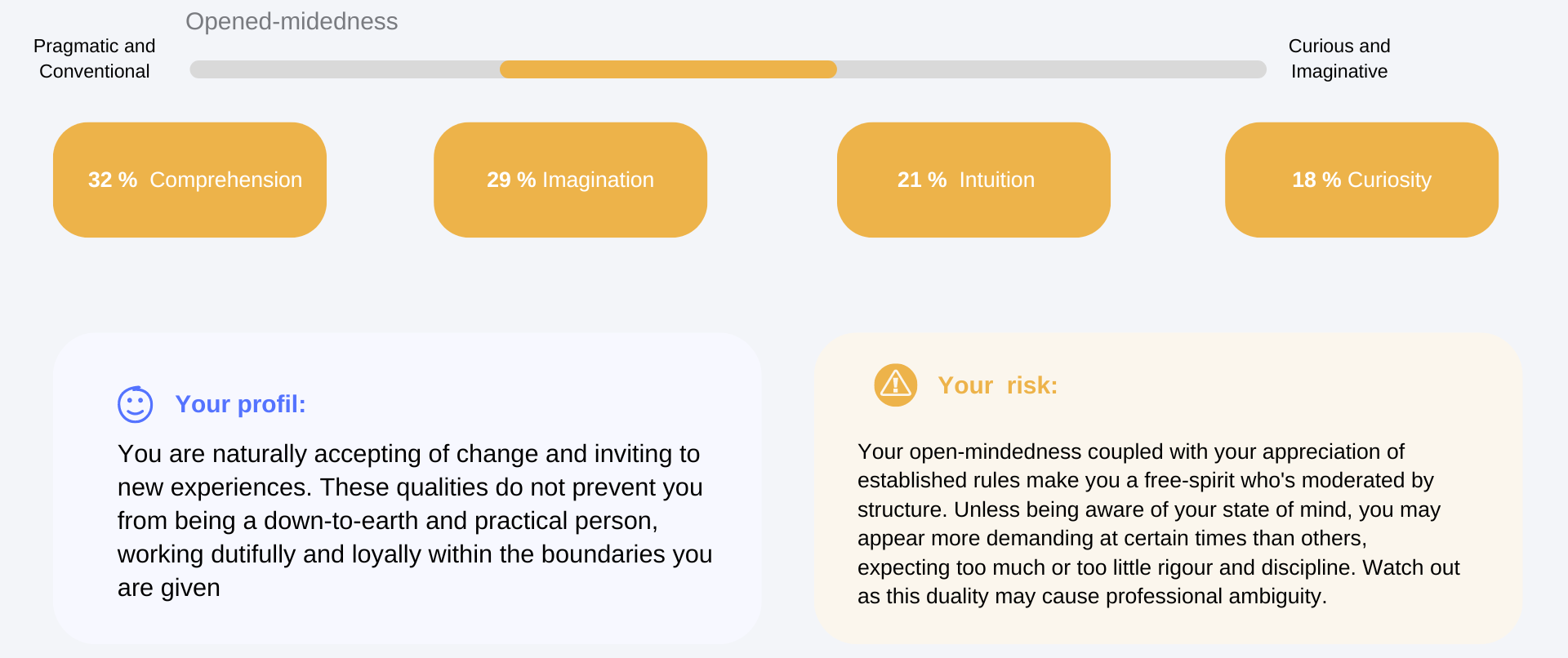Image resolution: width=1568 pixels, height=658 pixels.
Task: Click the 29 % figure in Imagination
Action: 511,180
